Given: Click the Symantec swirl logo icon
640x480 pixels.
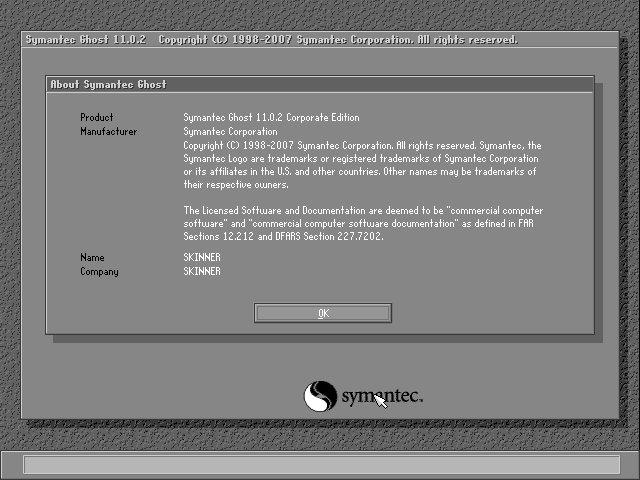Looking at the screenshot, I should [x=320, y=396].
